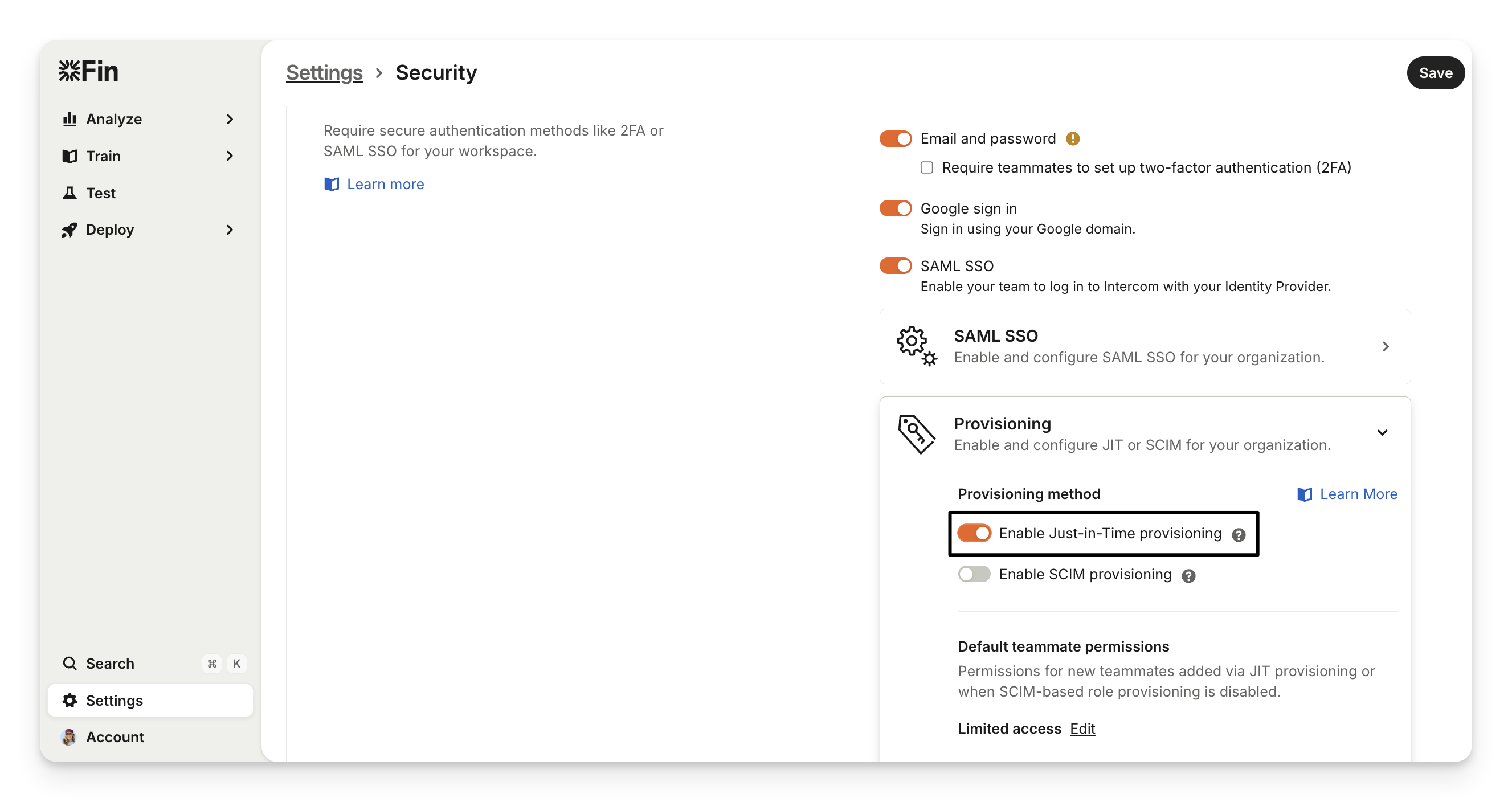Turn off Google sign in toggle
This screenshot has width=1512, height=802.
click(x=895, y=209)
